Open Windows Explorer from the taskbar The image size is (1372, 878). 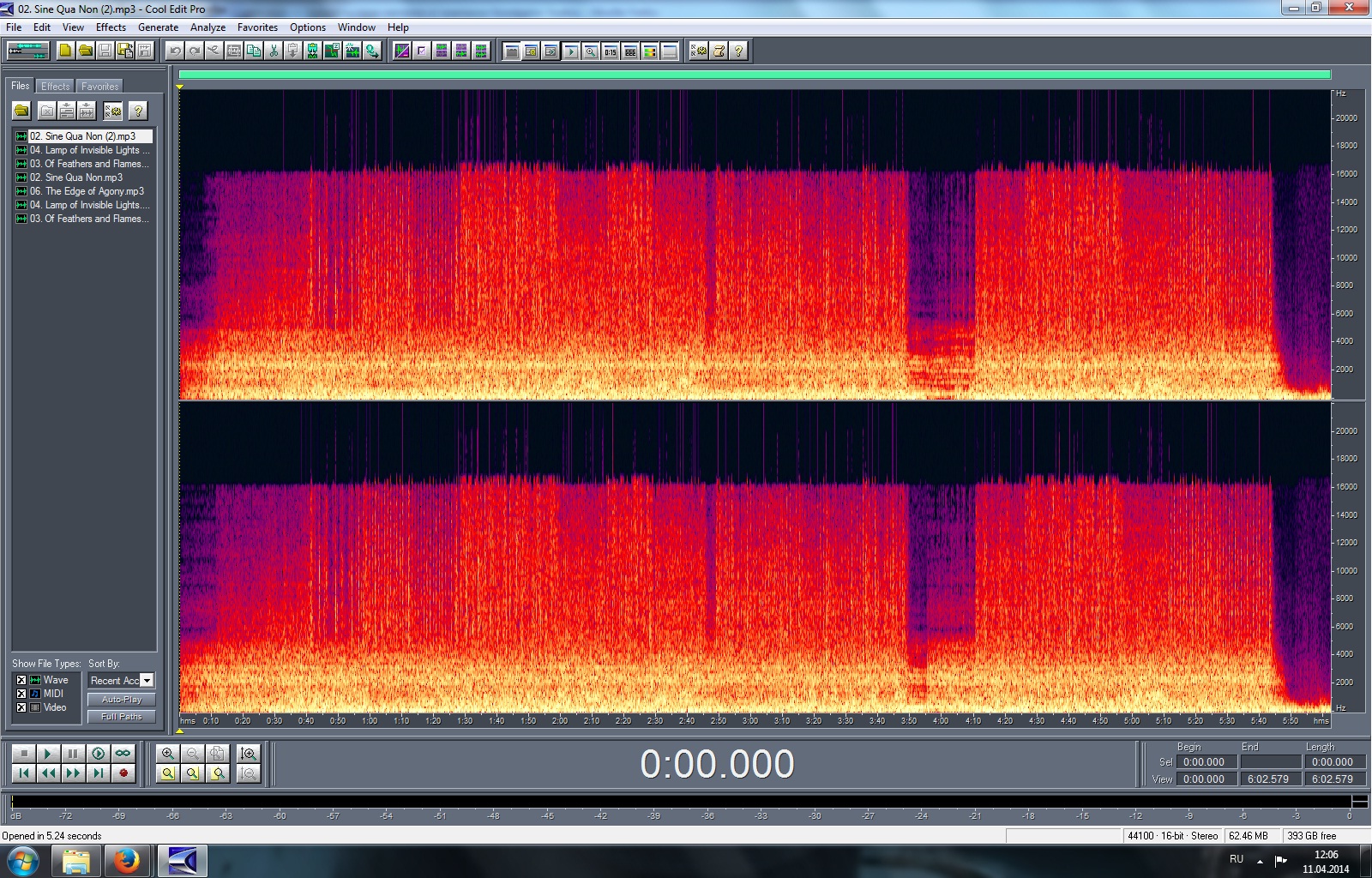(x=76, y=861)
